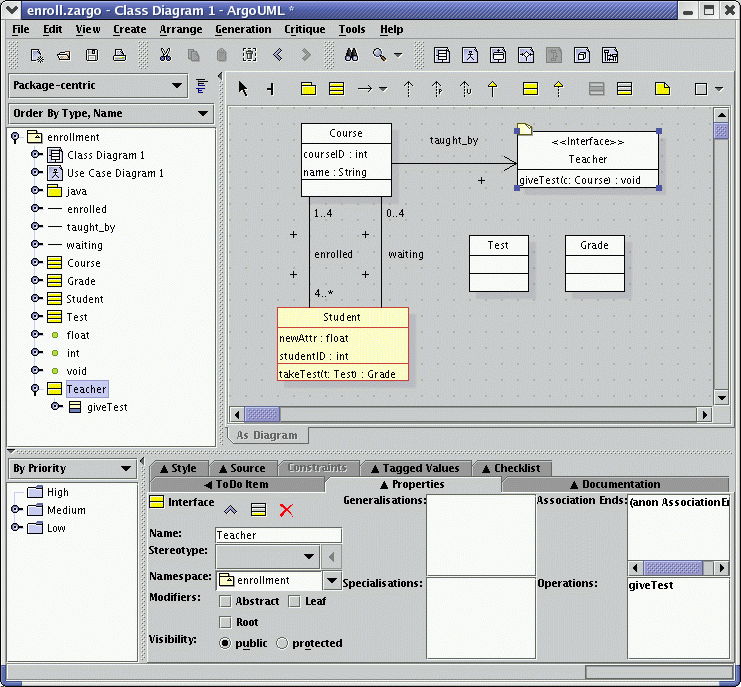Click the diagram horizontal scrollbar thumb
The image size is (741, 687).
point(262,414)
